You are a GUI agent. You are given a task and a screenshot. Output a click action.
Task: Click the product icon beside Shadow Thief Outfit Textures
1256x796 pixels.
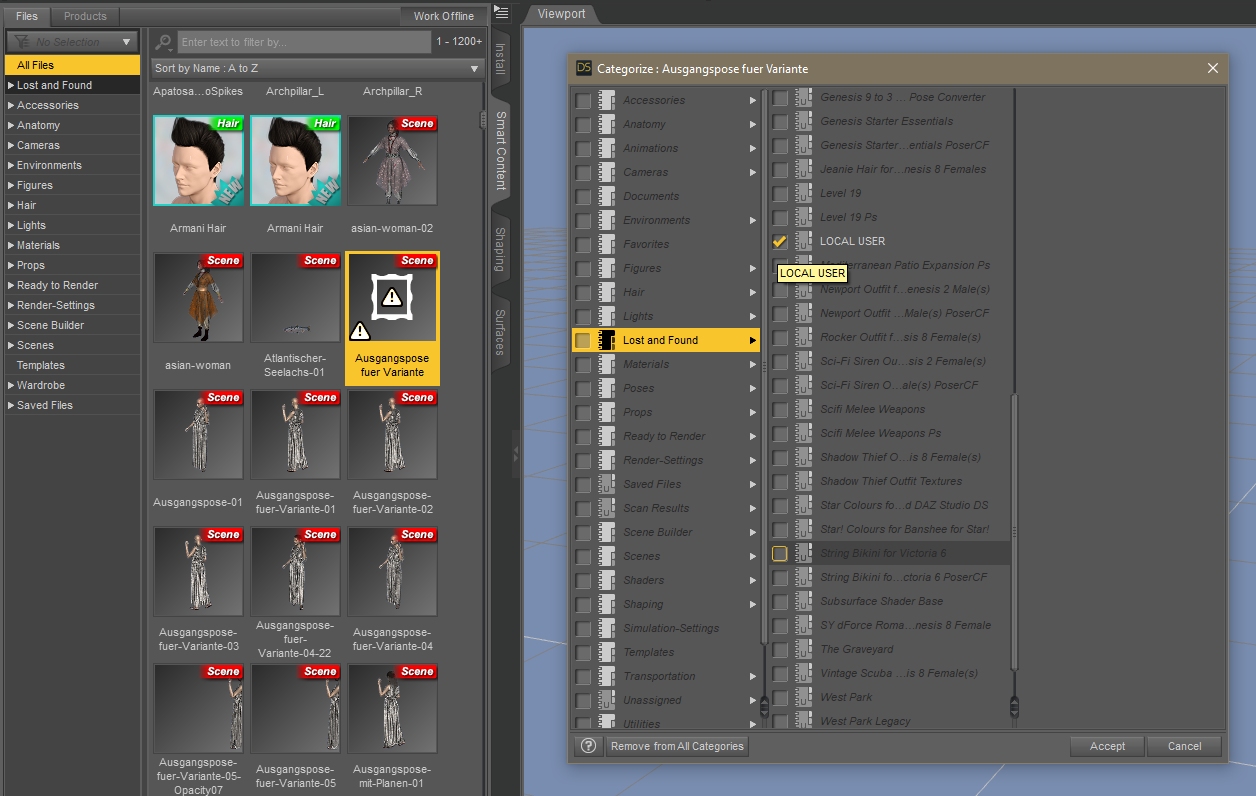click(804, 481)
